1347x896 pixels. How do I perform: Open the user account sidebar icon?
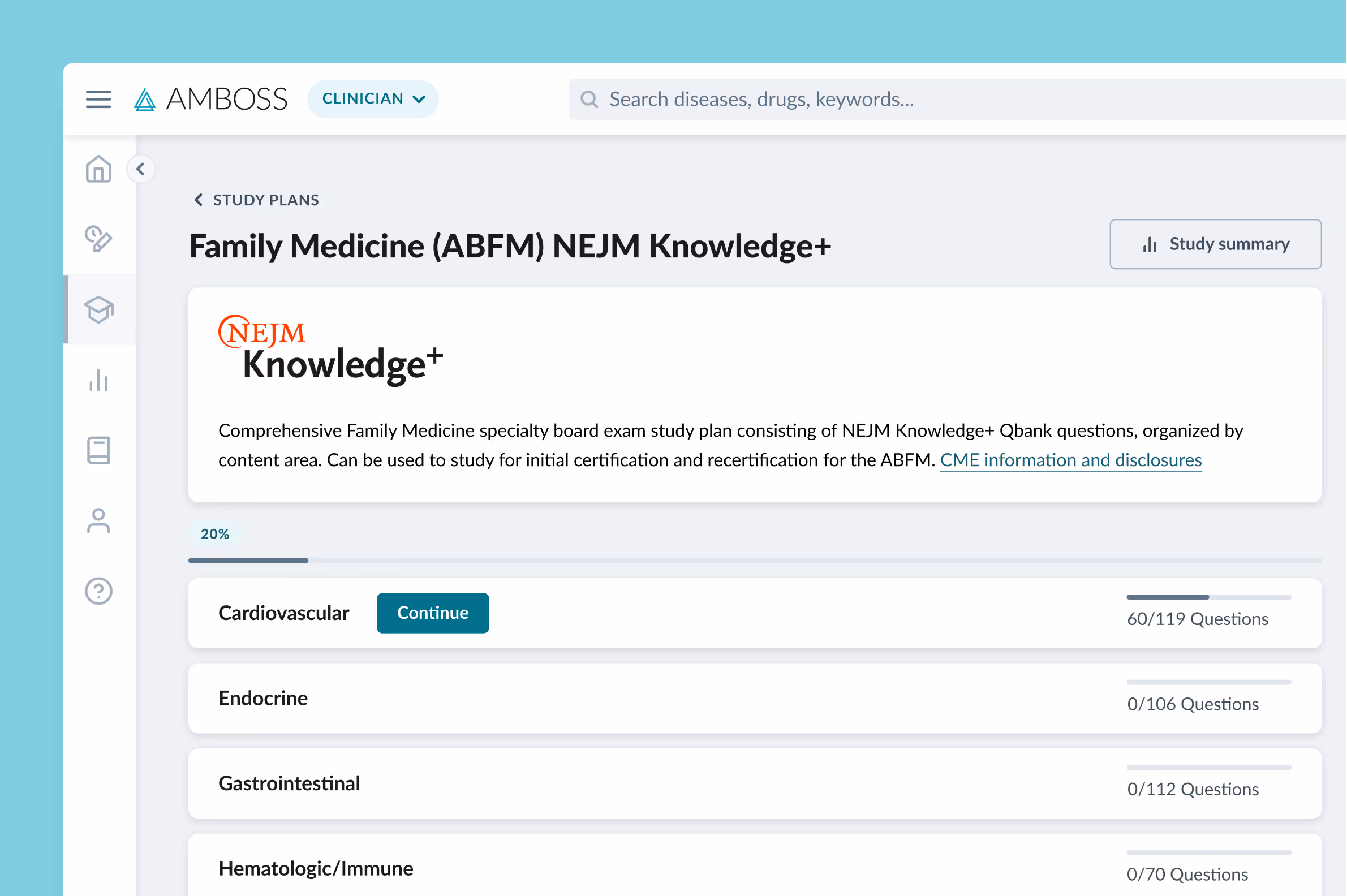[x=98, y=520]
